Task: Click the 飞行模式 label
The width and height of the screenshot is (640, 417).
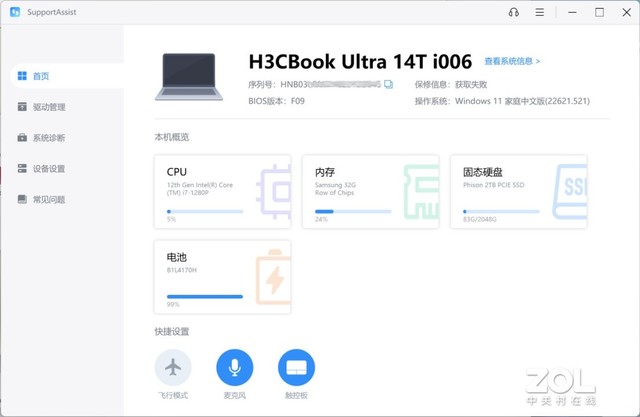Action: pos(173,395)
